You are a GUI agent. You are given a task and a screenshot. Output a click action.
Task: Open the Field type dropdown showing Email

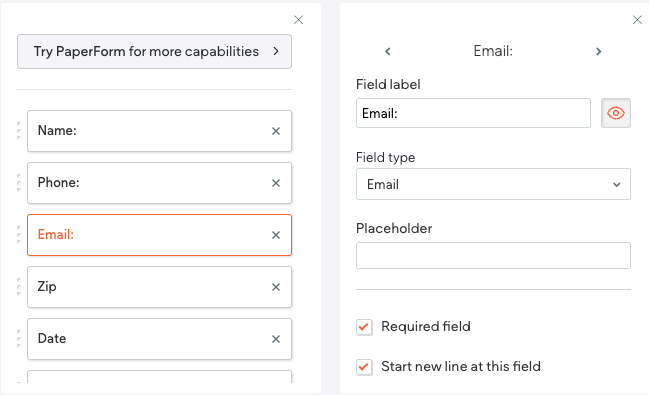point(493,184)
